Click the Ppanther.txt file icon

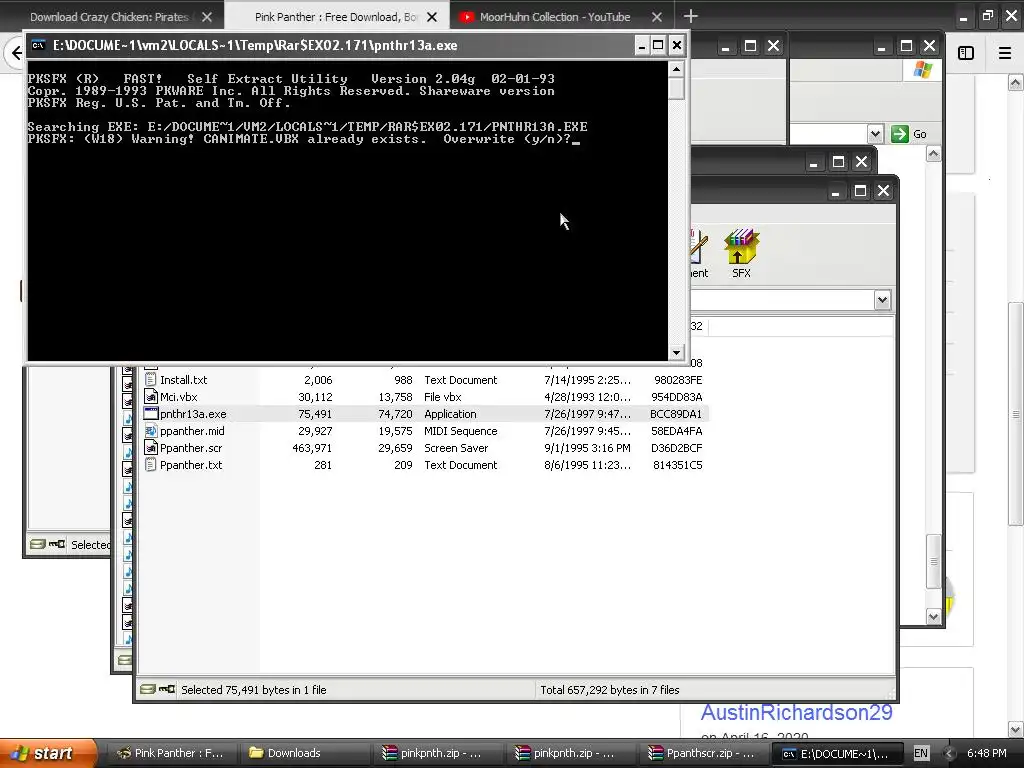[151, 465]
